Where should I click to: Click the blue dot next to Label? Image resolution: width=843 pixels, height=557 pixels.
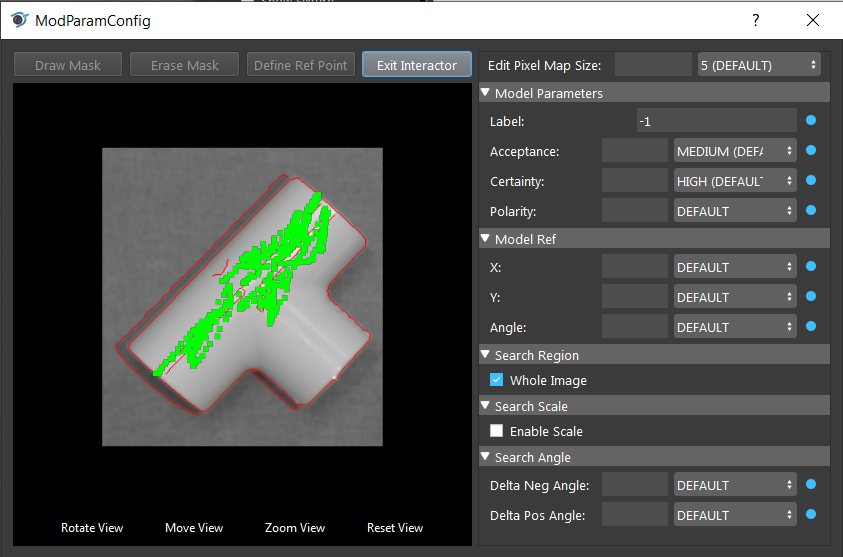tap(811, 120)
